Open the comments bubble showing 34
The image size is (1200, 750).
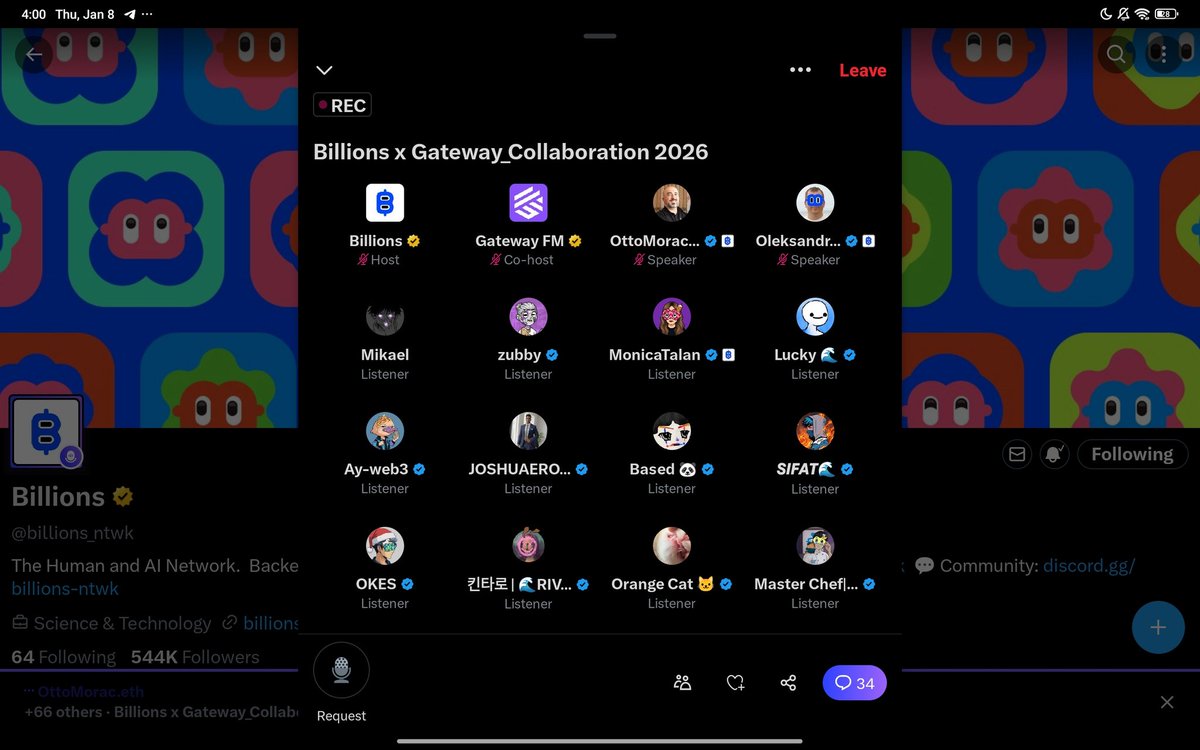[x=854, y=682]
